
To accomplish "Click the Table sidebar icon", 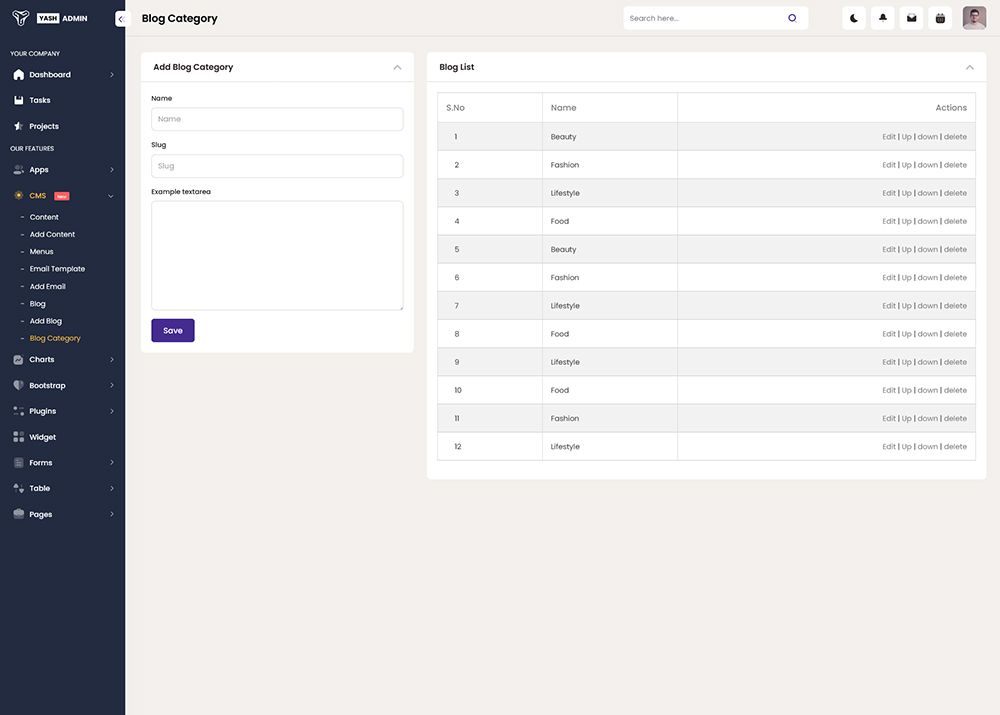I will click(18, 489).
